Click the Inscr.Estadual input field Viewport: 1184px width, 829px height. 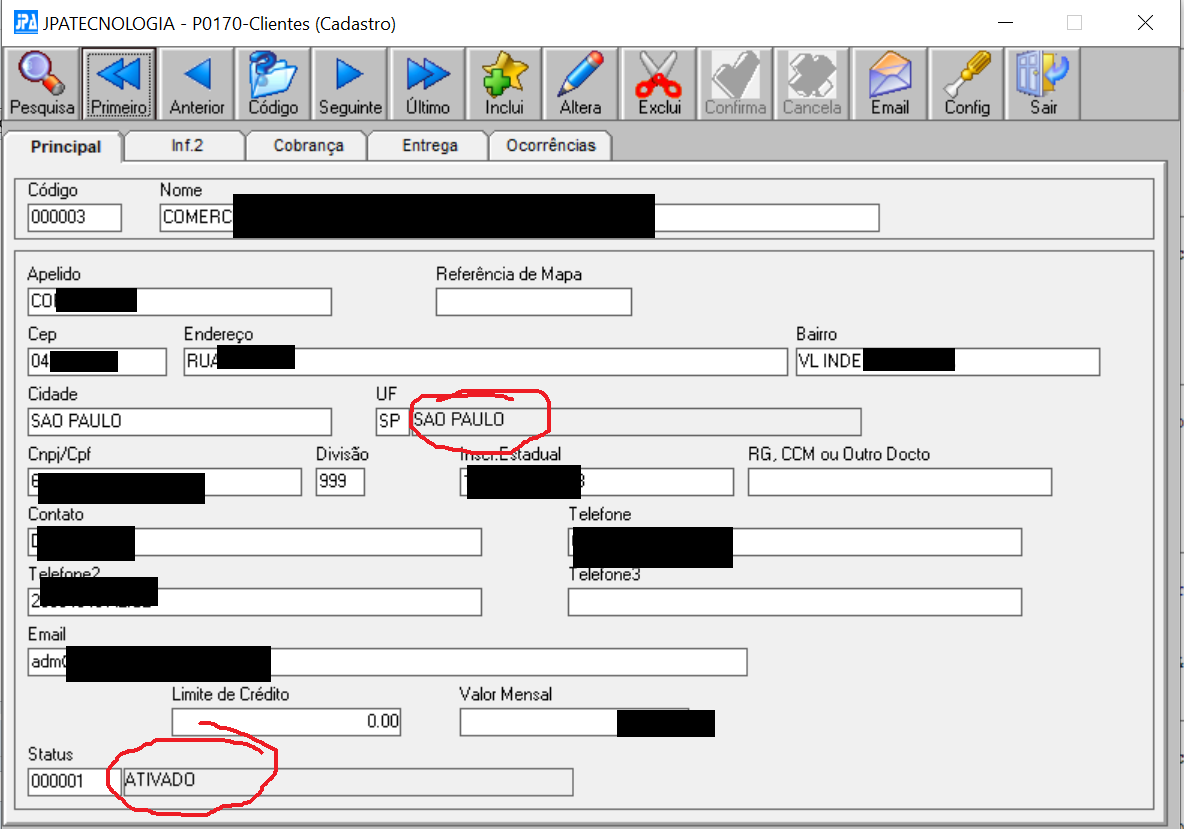597,482
